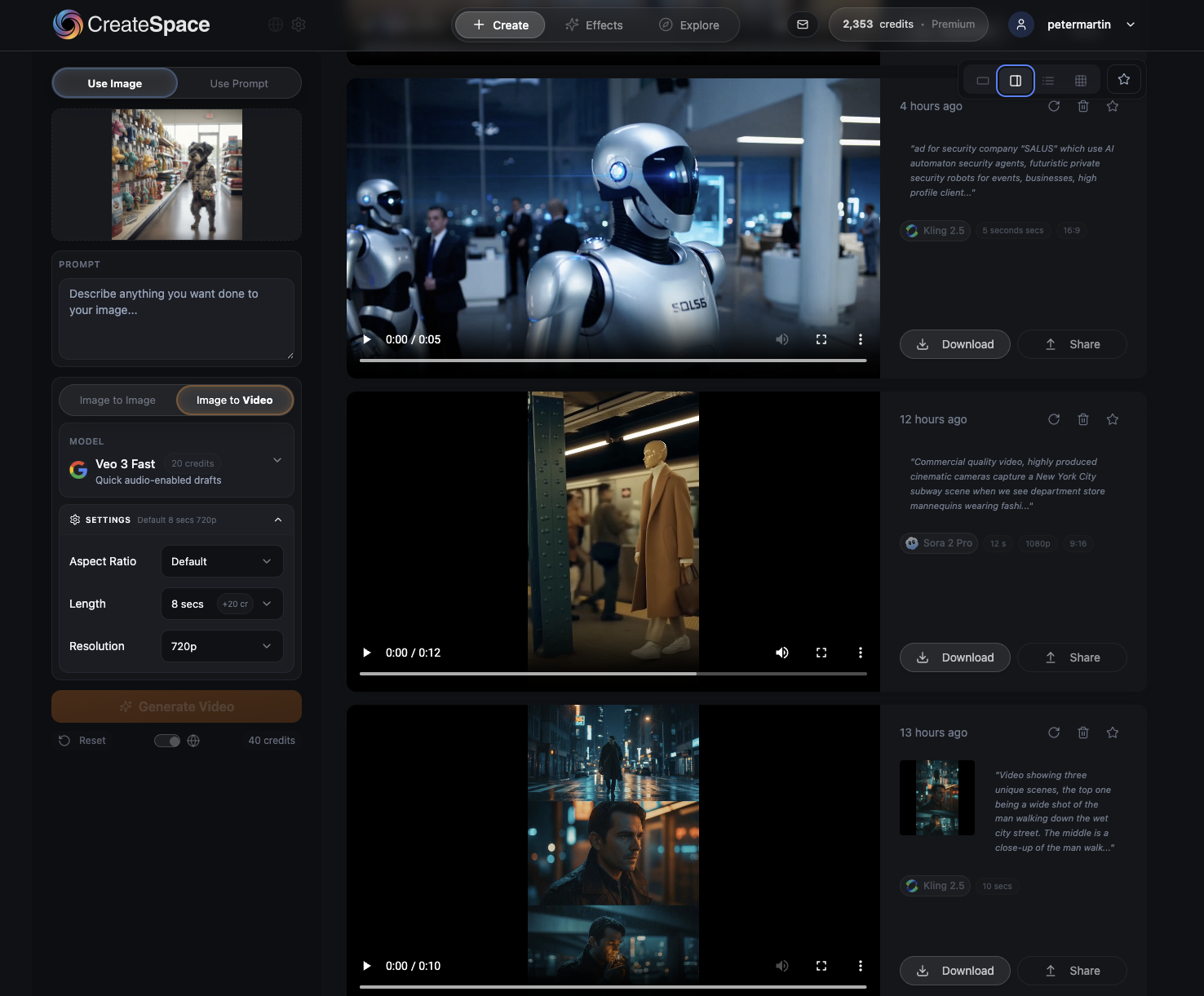Regenerate the 4 hours ago video

click(1054, 106)
